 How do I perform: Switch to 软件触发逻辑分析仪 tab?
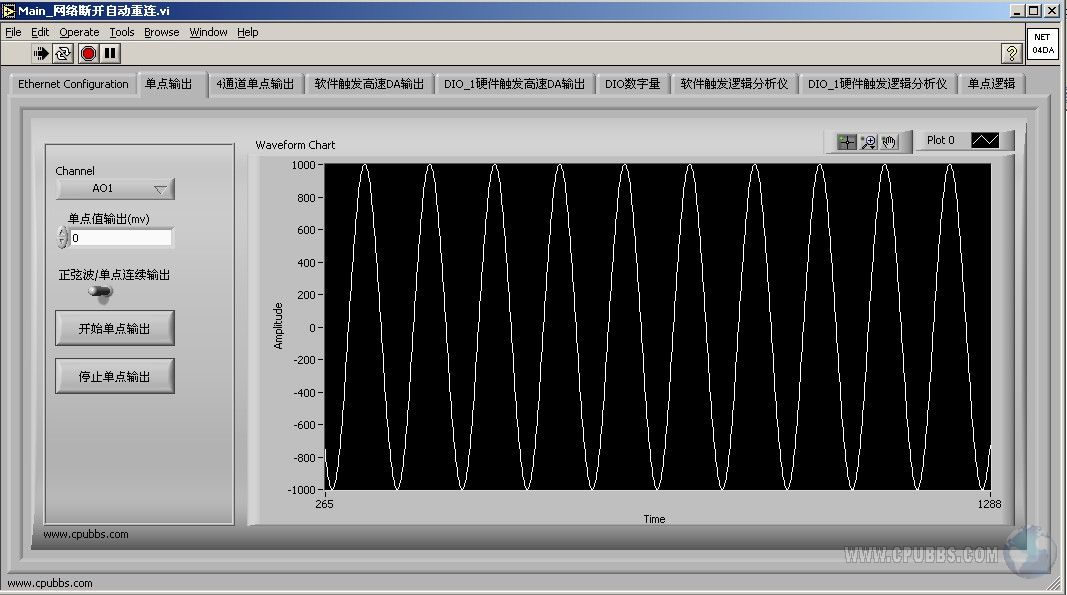coord(734,84)
